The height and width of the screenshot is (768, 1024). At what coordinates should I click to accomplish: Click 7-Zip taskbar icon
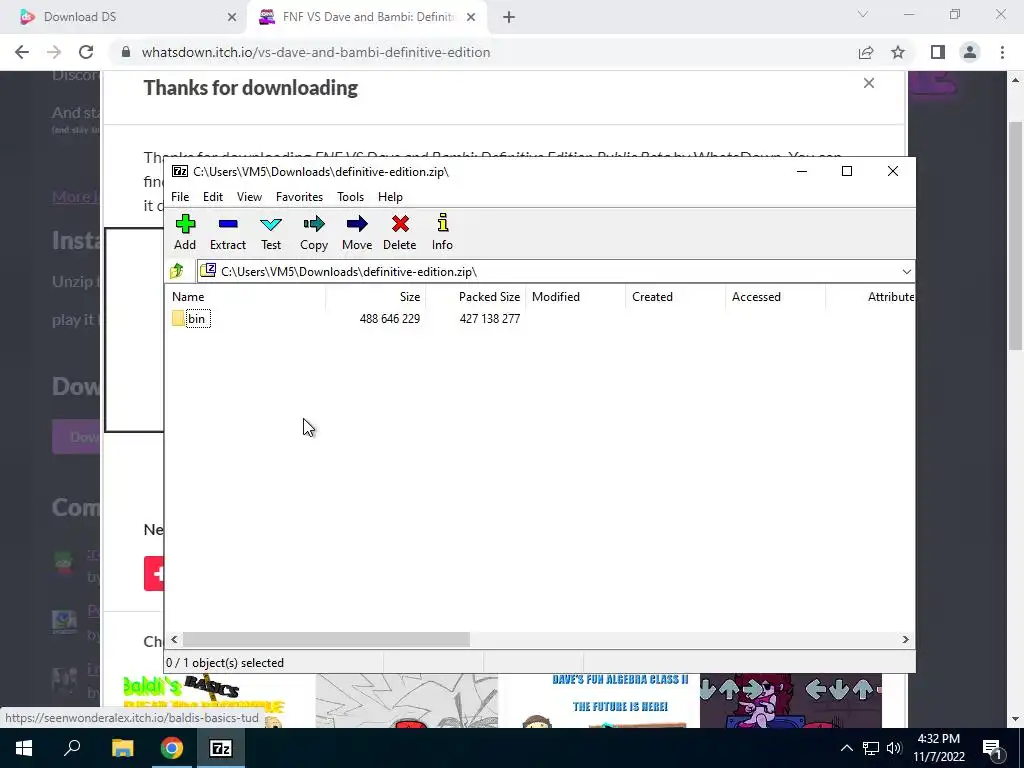(x=221, y=748)
